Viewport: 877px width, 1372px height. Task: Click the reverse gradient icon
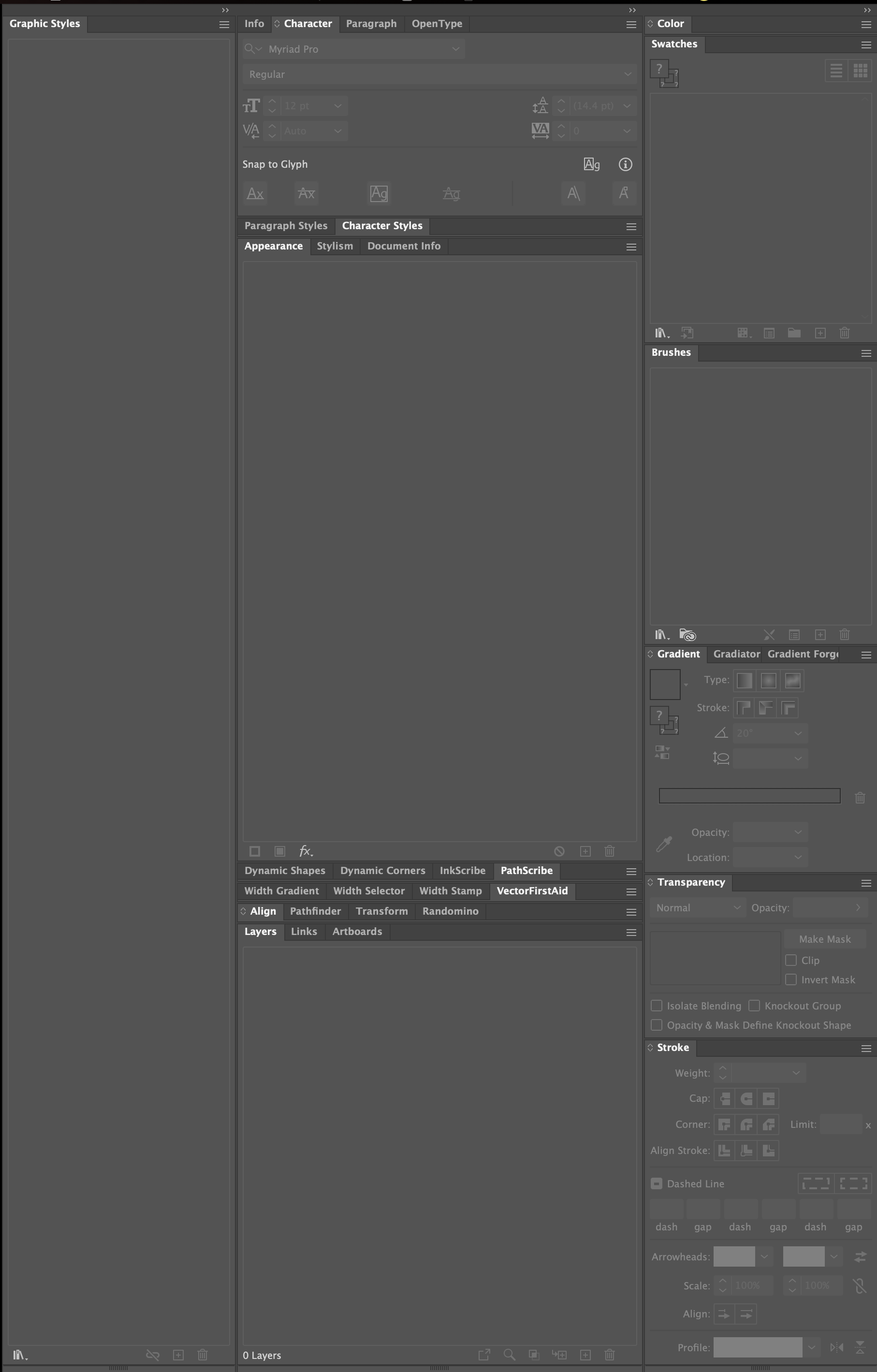(x=663, y=752)
